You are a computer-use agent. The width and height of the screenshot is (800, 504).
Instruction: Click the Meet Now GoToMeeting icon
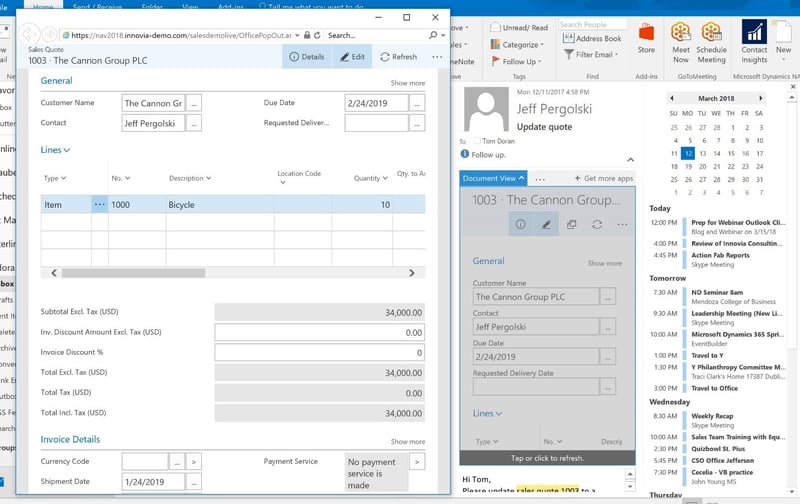pyautogui.click(x=681, y=42)
